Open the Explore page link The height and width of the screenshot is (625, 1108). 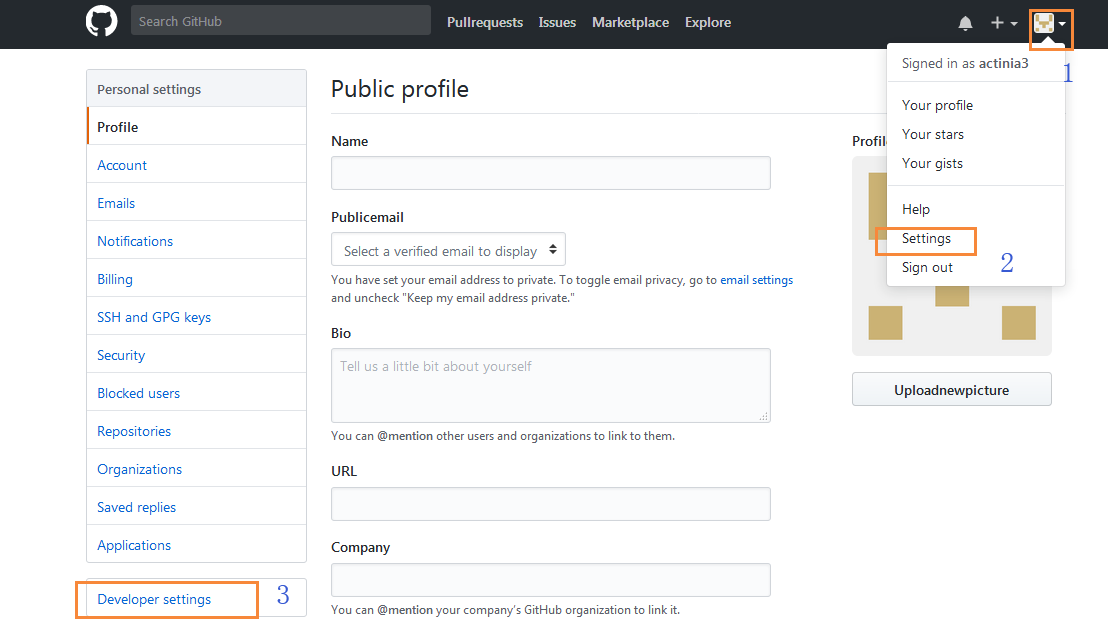[708, 22]
